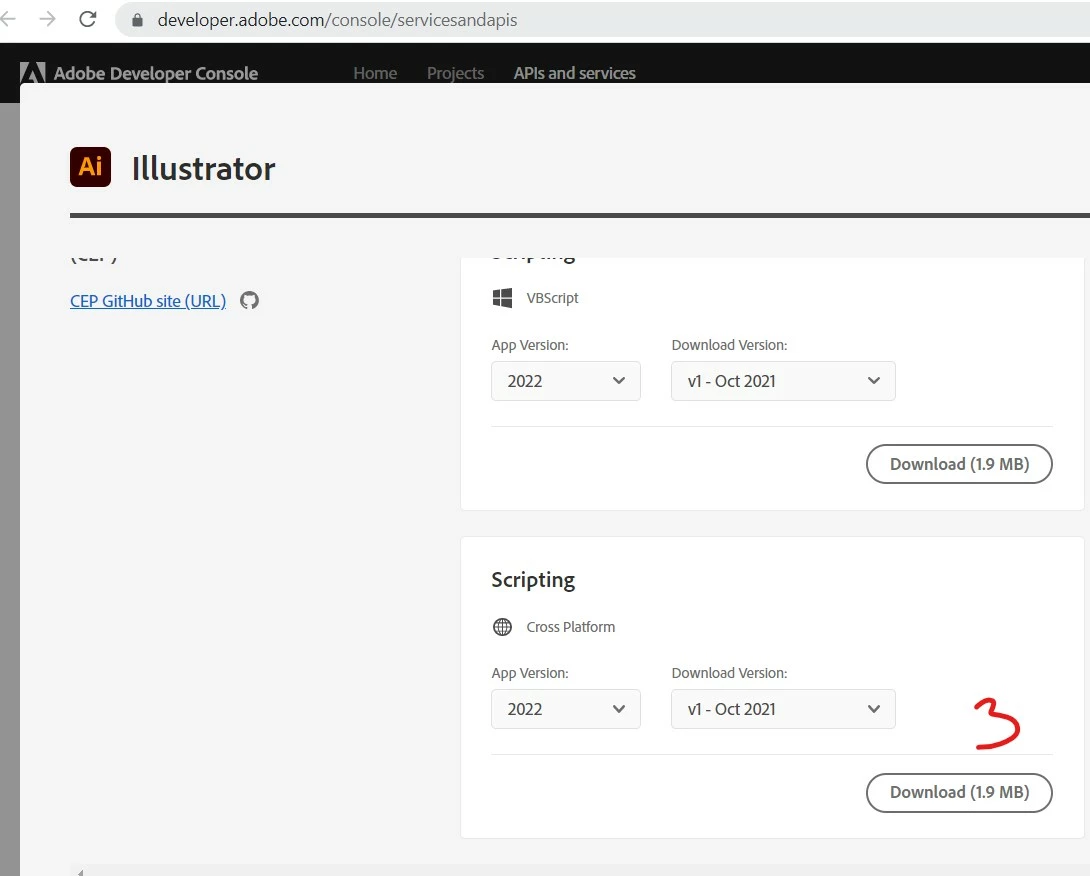1090x876 pixels.
Task: Switch to APIs and services tab
Action: pos(574,73)
